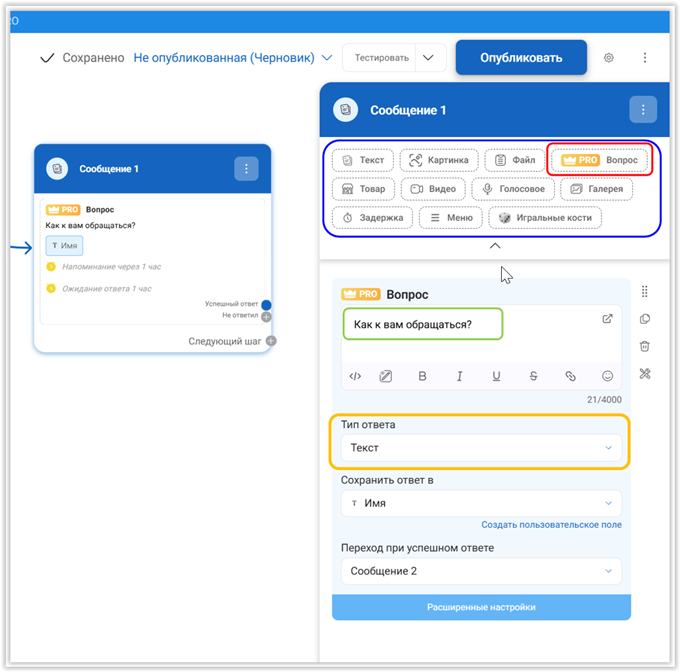Click the Успешный ответ connector dot
This screenshot has width=680, height=672.
pyautogui.click(x=266, y=305)
